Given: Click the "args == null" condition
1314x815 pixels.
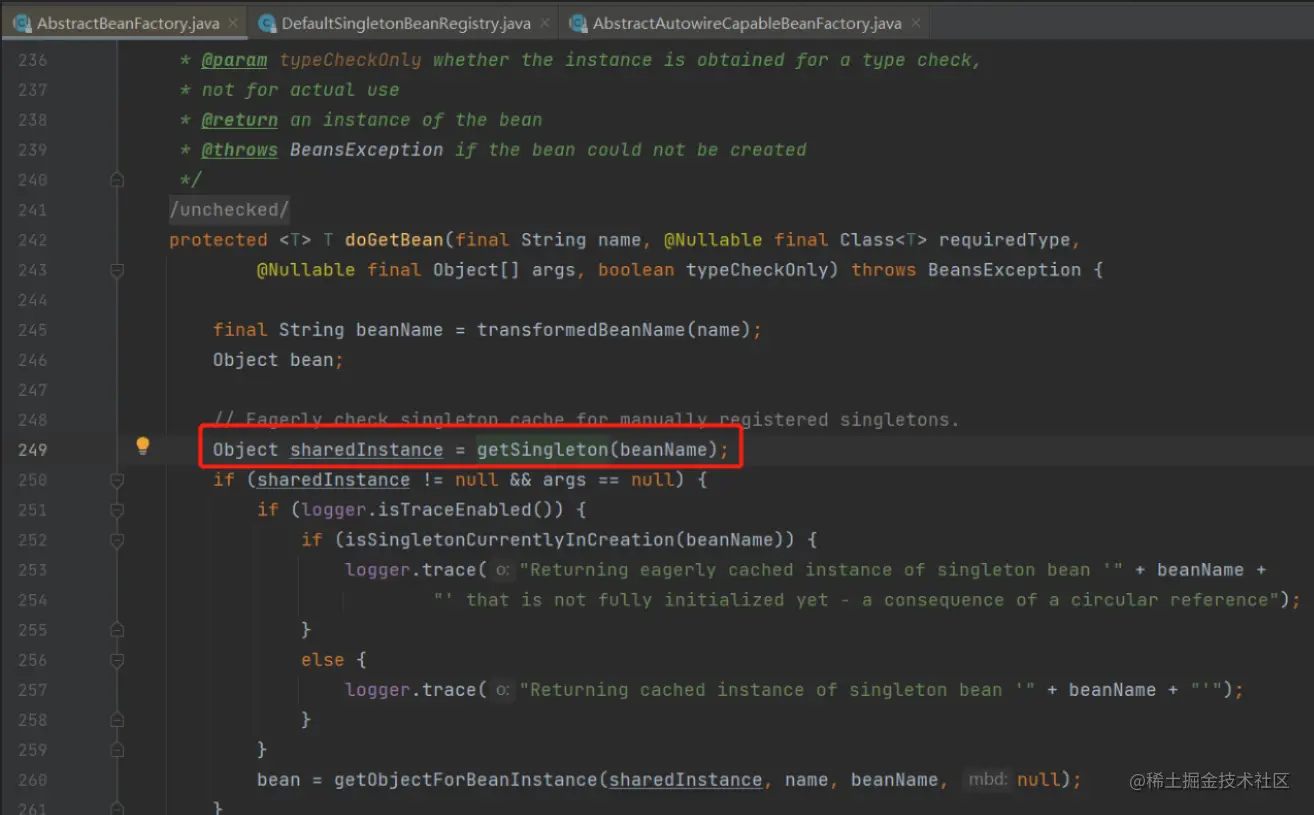Looking at the screenshot, I should [608, 480].
